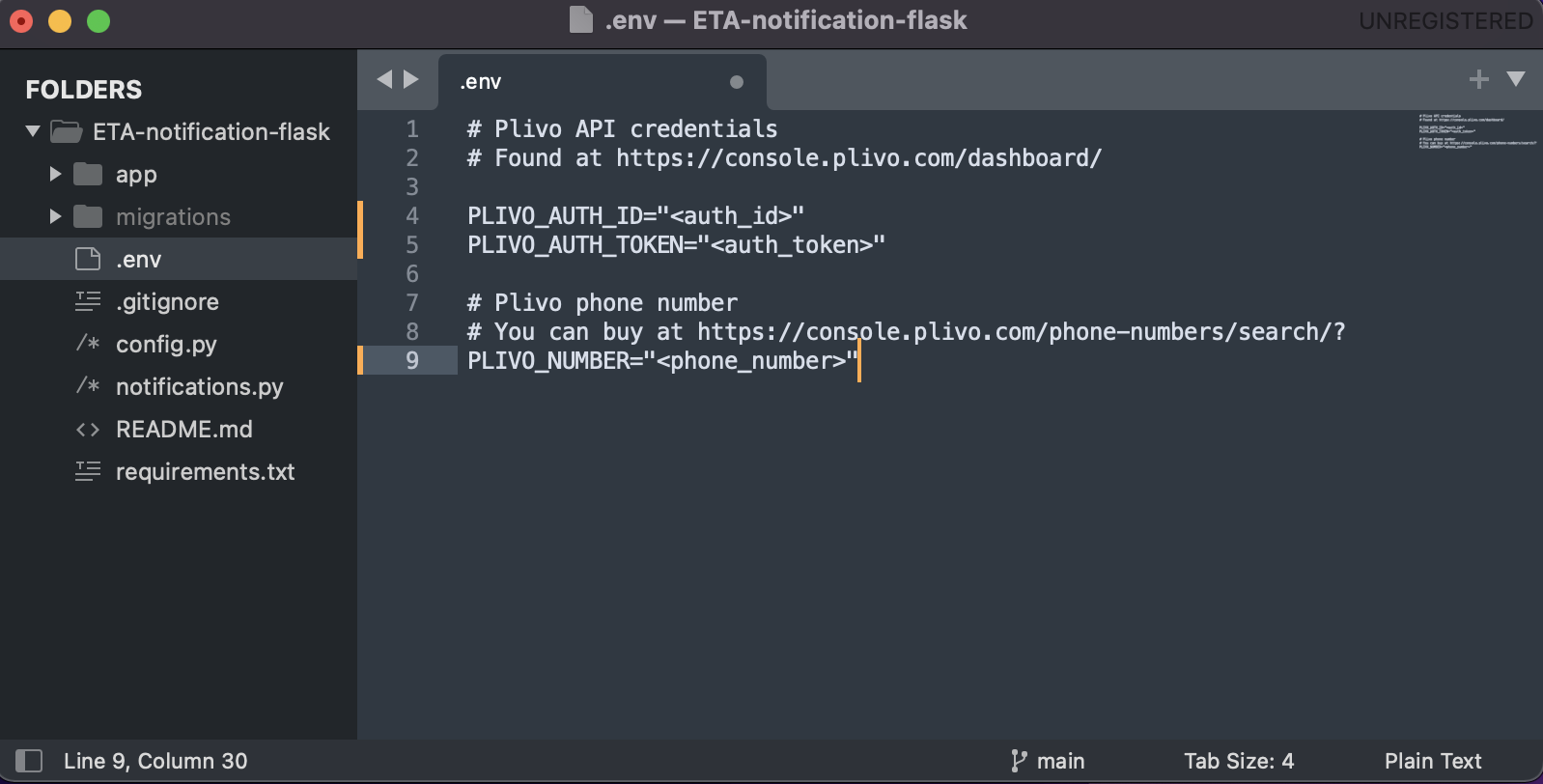Add a new tab with plus icon

(1478, 79)
